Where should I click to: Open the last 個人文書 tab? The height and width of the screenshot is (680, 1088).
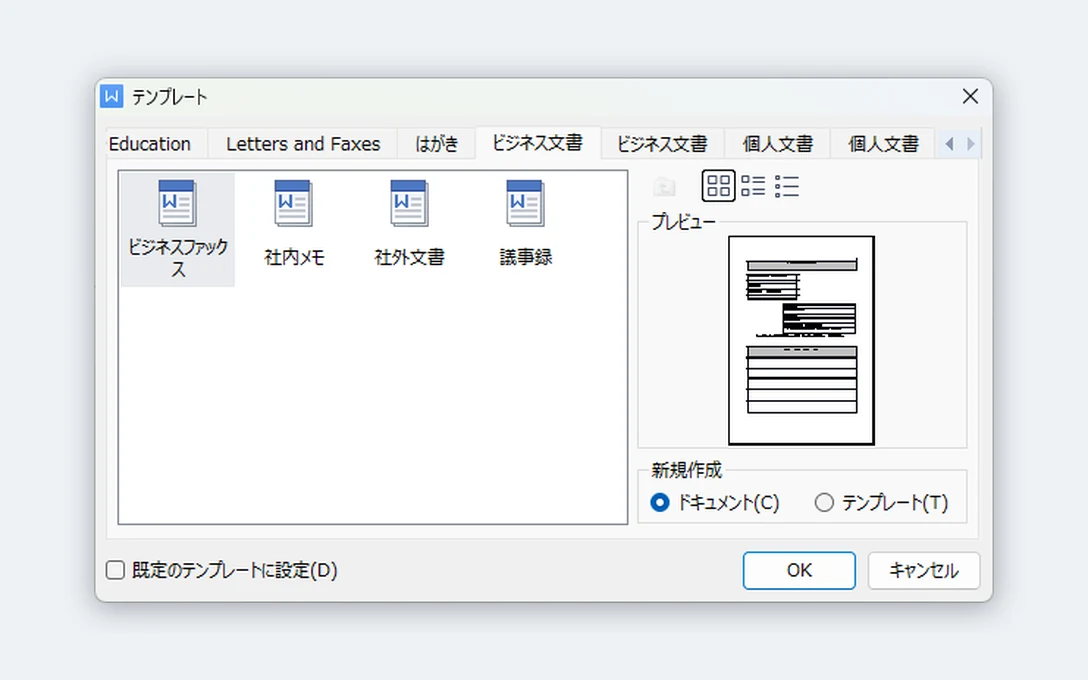(x=883, y=144)
